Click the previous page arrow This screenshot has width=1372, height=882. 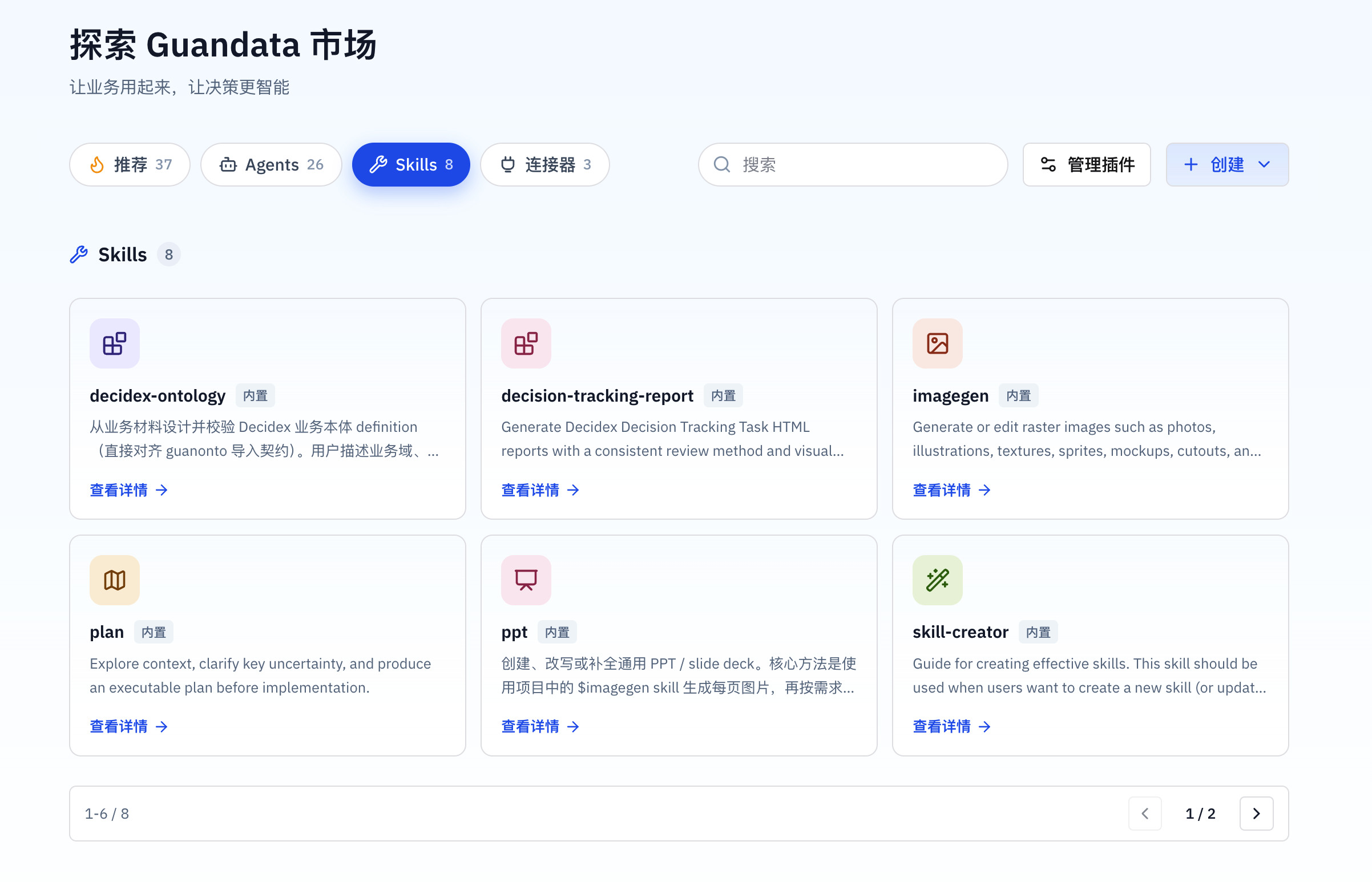click(x=1145, y=814)
